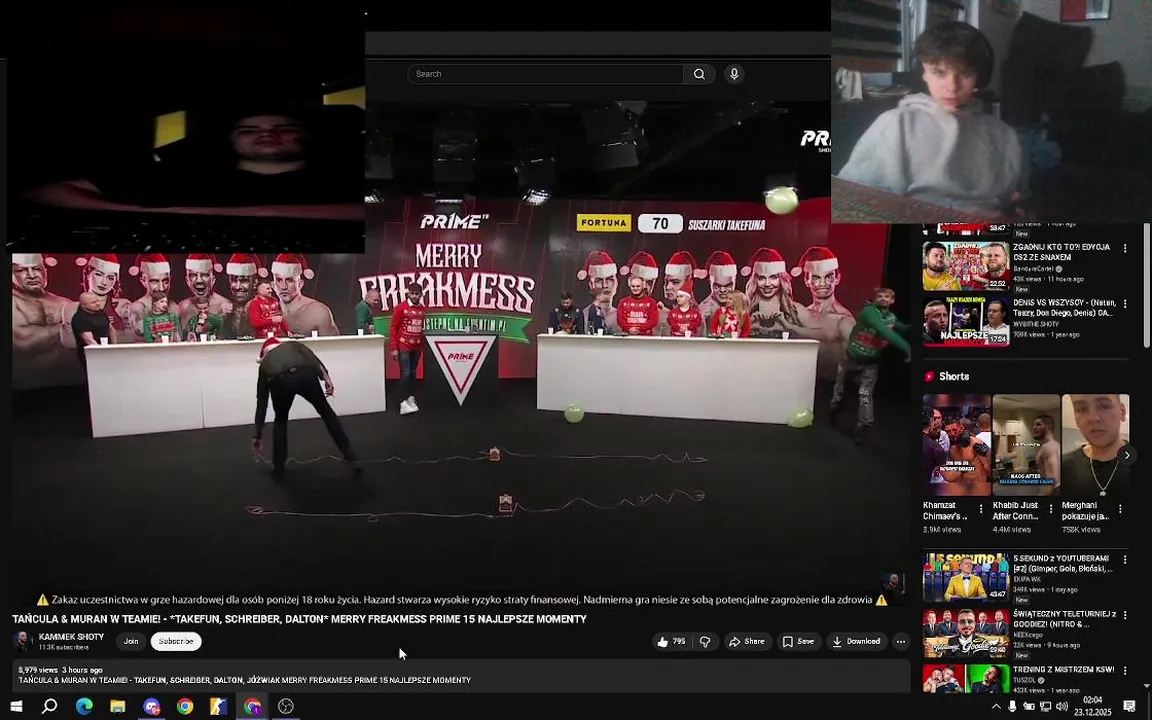This screenshot has height=720, width=1152.
Task: Open Discord from the taskbar
Action: (151, 706)
